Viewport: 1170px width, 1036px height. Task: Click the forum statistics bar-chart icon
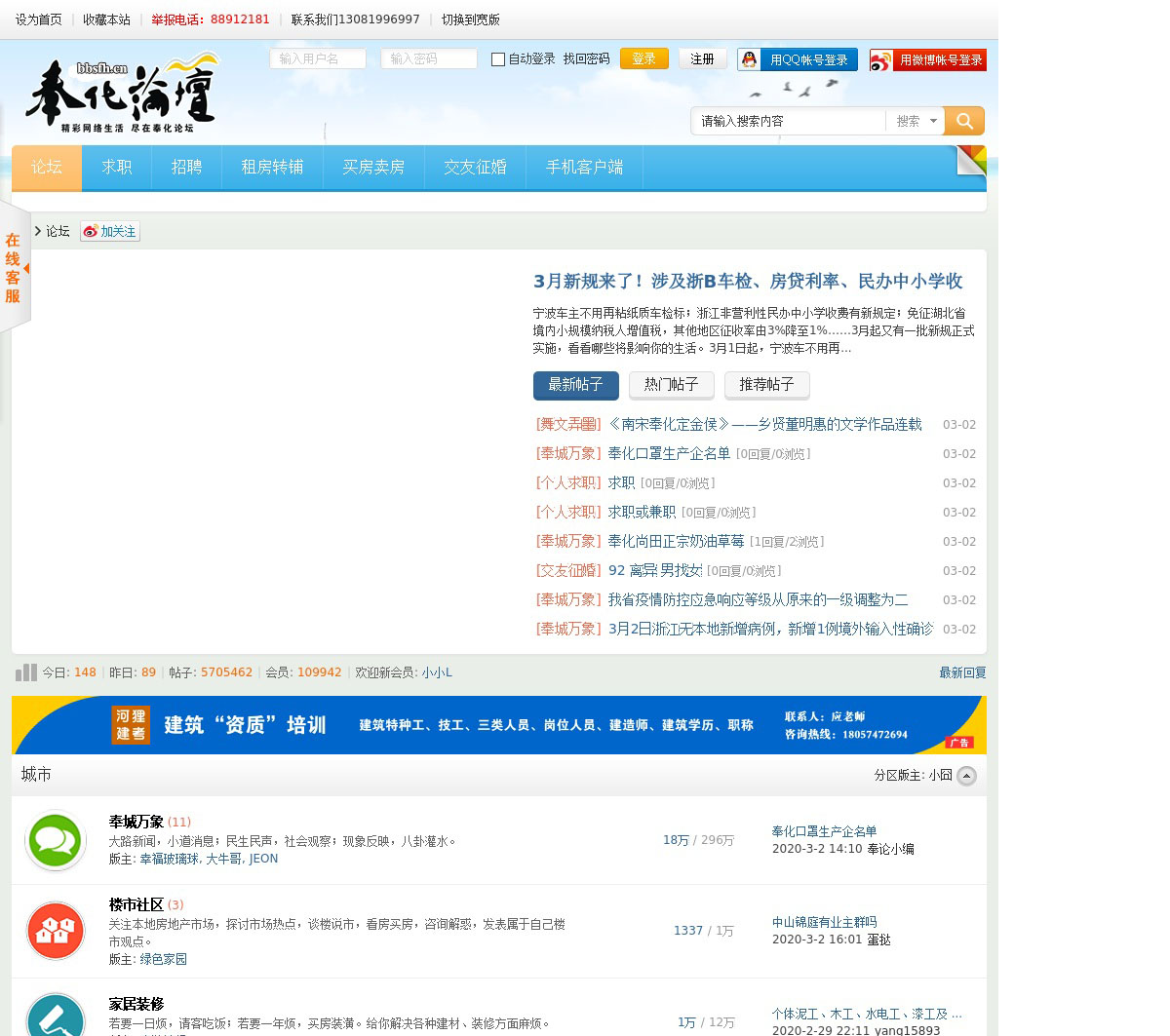(26, 672)
